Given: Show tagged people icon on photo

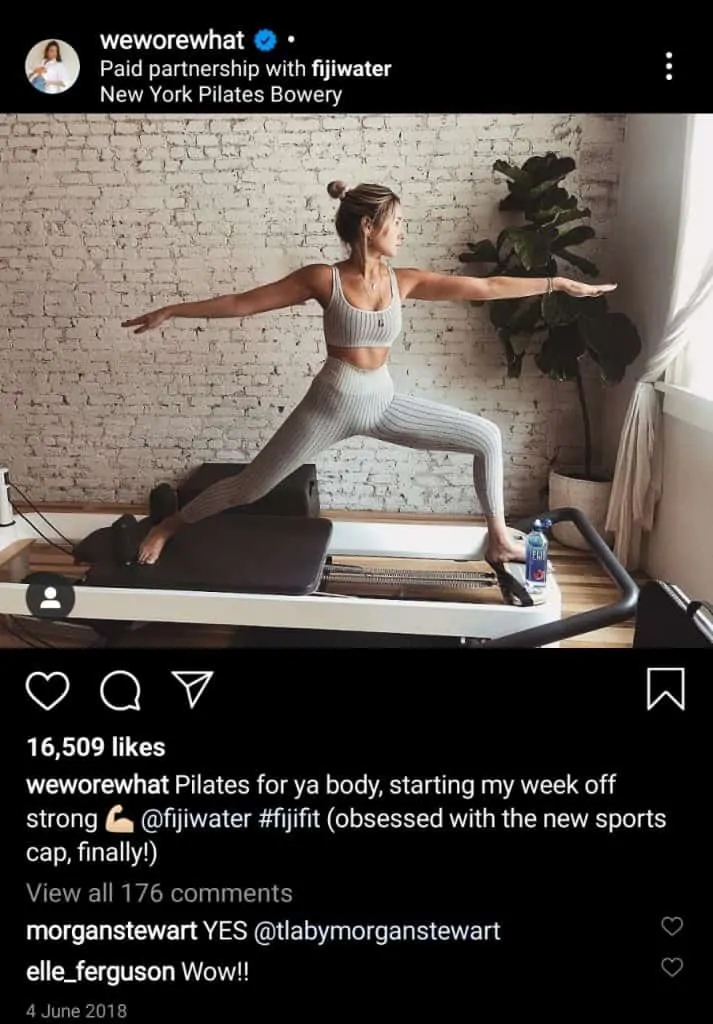Looking at the screenshot, I should click(x=50, y=597).
